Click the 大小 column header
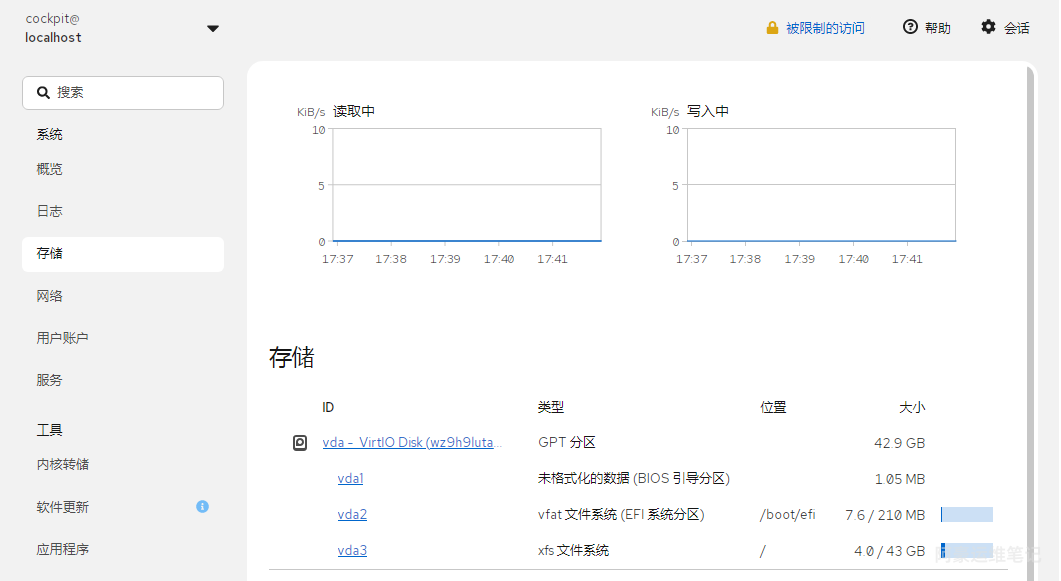Viewport: 1061px width, 581px height. (911, 407)
